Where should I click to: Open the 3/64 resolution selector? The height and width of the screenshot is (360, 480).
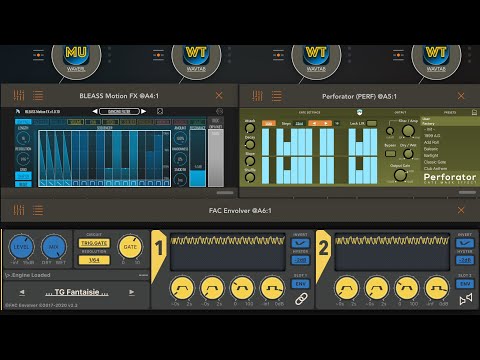[94, 260]
